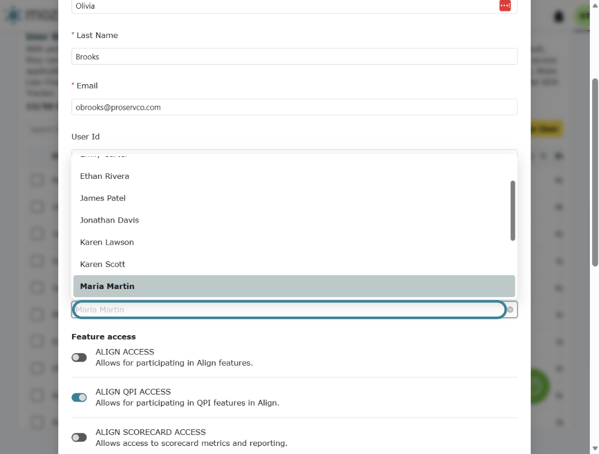This screenshot has width=599, height=454.
Task: Enable the ALIGN SCORECARD ACCESS switch
Action: click(79, 437)
